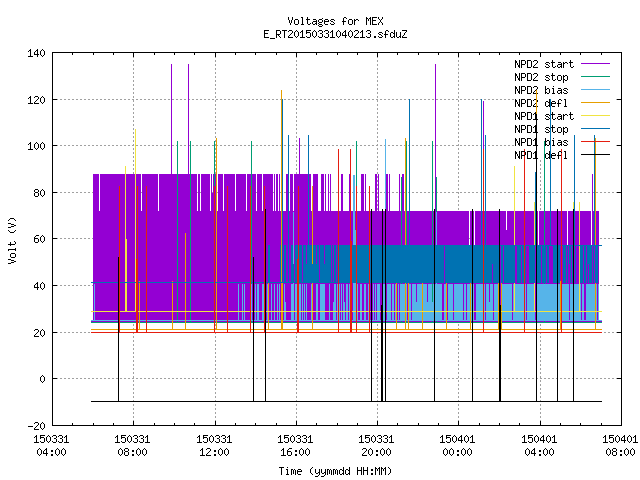Click the NPD1 stop legend label
Viewport: 640px width, 480px height.
tap(541, 129)
